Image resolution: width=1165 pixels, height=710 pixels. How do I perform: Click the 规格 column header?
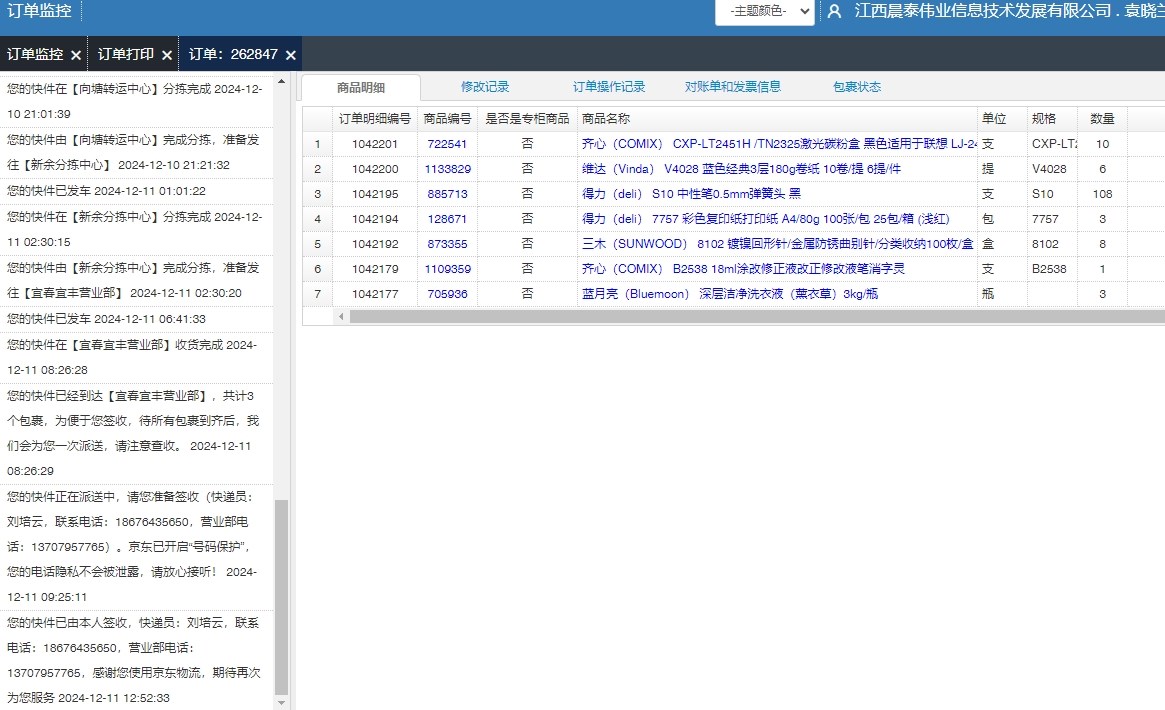click(1052, 119)
